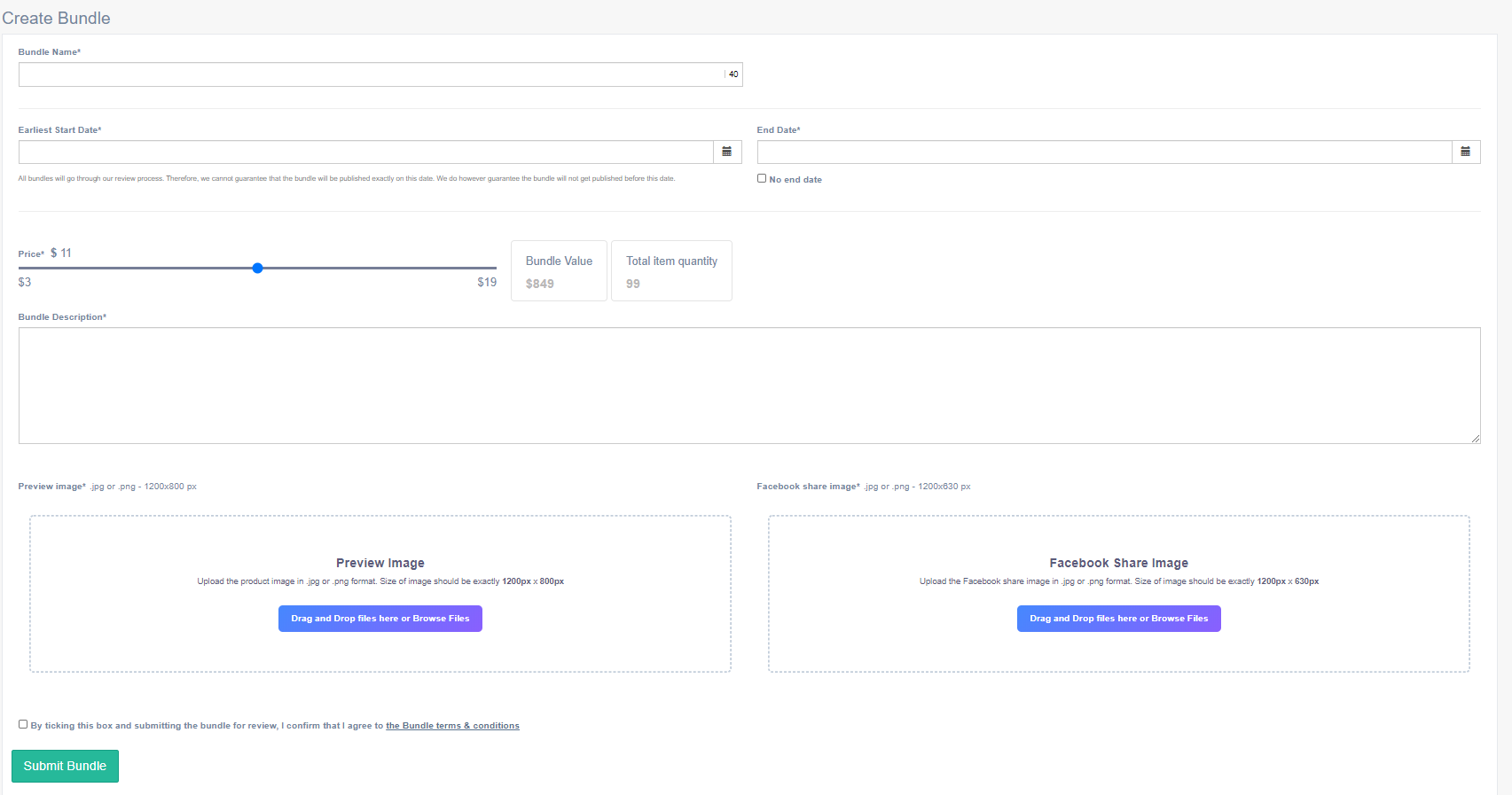Click the Total item quantity 99 box
Screen dimensions: 1512x795
[671, 271]
